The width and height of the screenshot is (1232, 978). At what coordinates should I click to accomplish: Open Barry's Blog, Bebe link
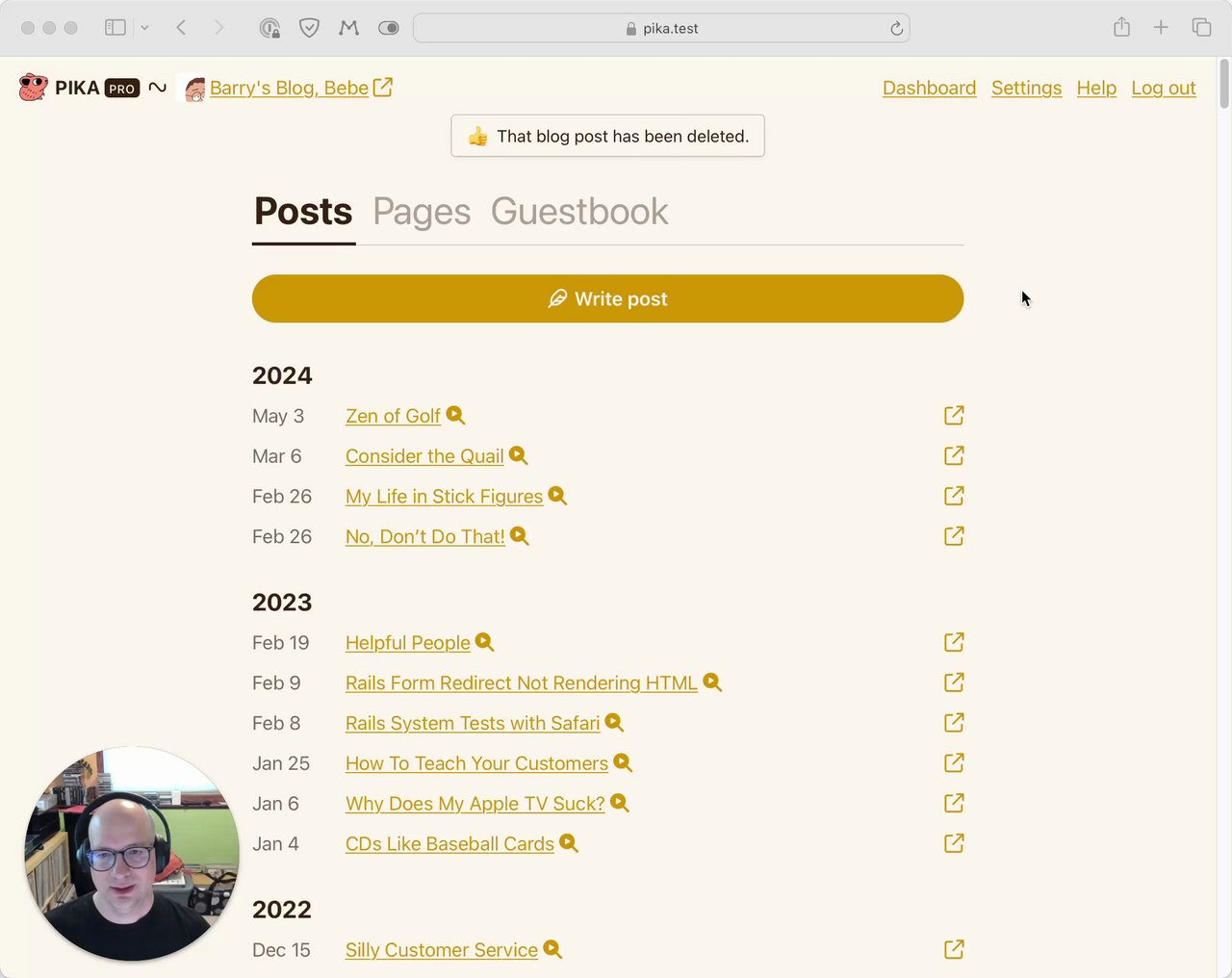coord(289,88)
